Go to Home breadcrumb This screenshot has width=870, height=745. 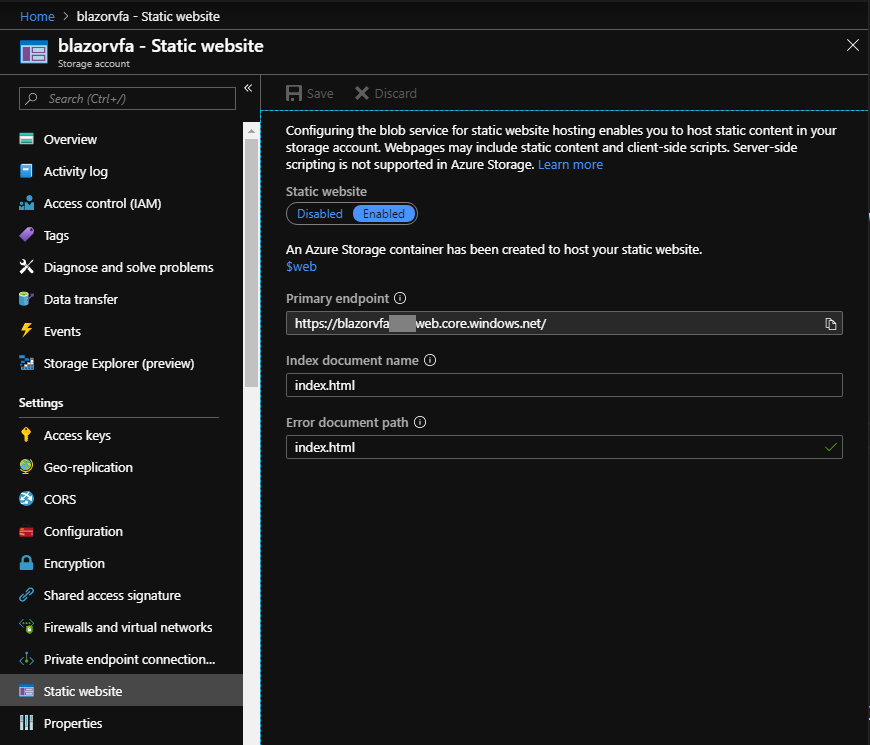[x=37, y=17]
